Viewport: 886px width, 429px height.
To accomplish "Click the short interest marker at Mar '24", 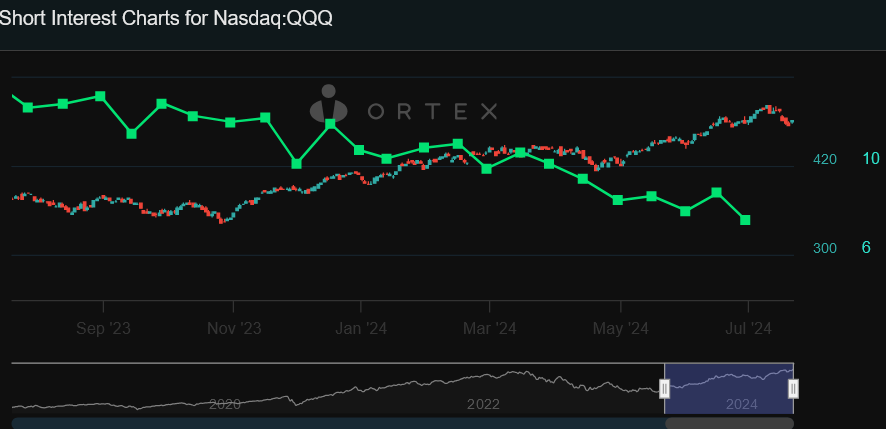I will [x=487, y=168].
